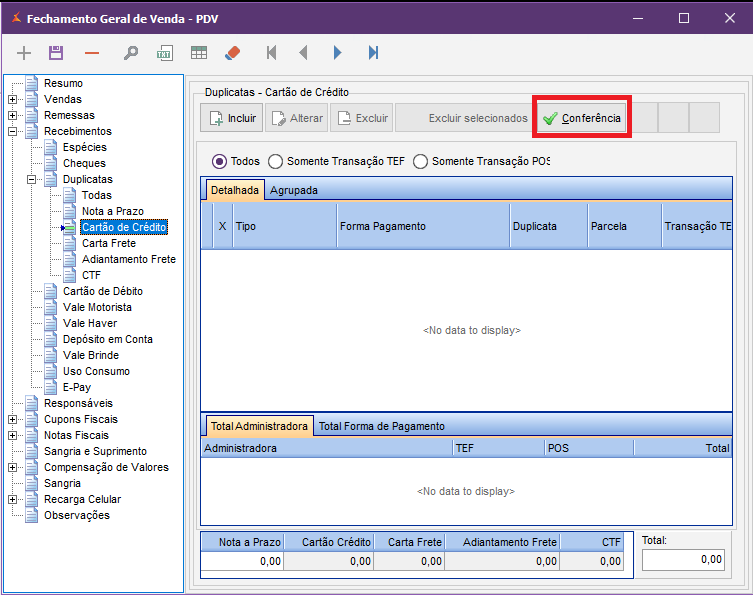This screenshot has height=595, width=753.
Task: Collapse the Recebimentos tree node
Action: click(12, 131)
